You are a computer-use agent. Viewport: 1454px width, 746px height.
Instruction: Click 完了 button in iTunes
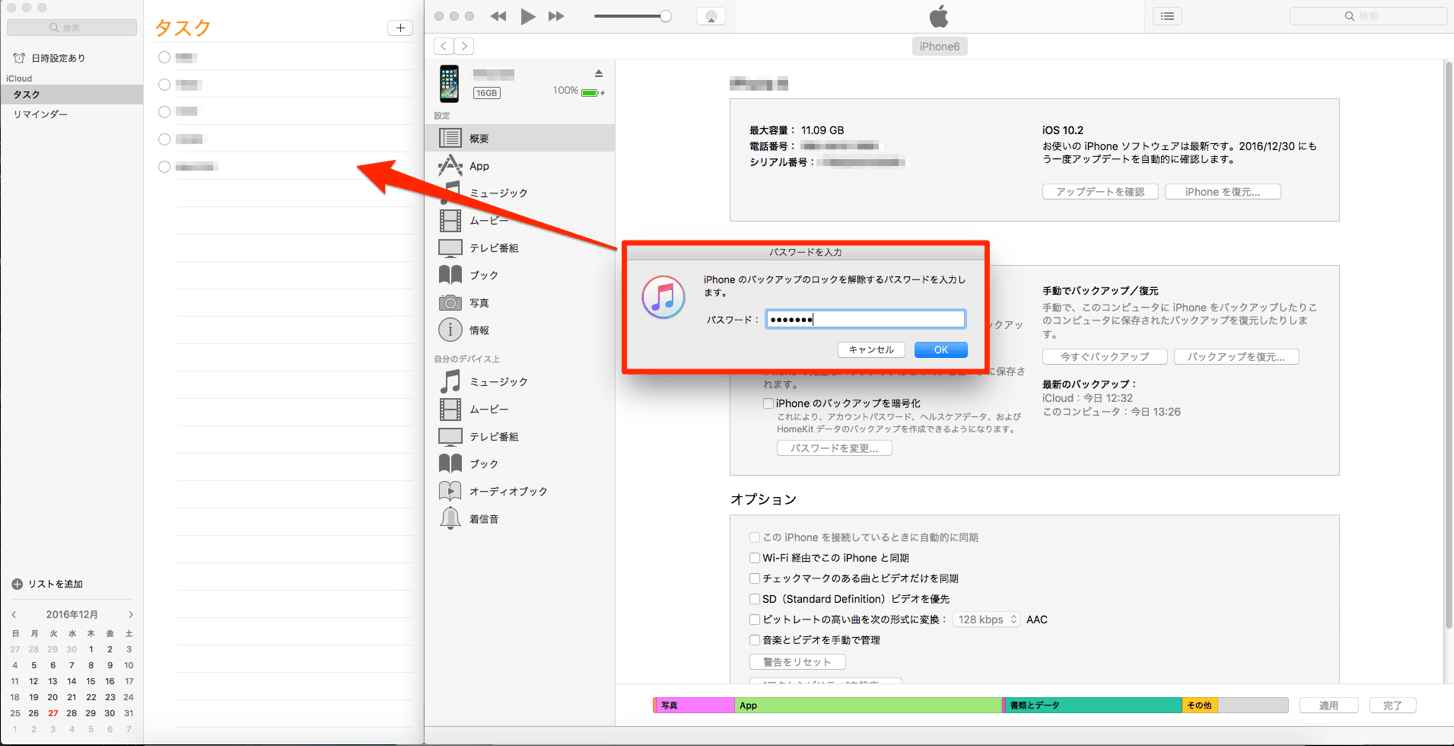[1392, 706]
